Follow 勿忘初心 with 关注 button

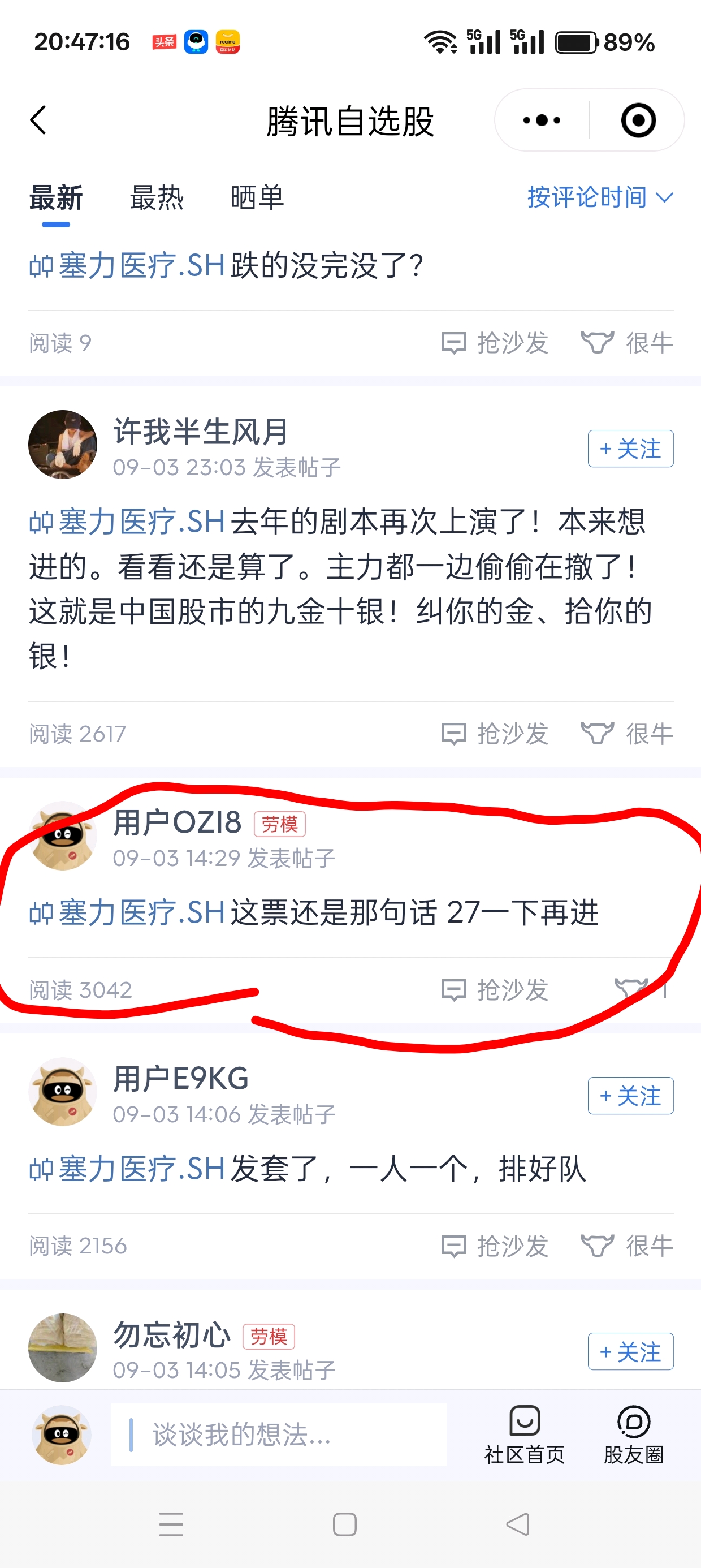pyautogui.click(x=630, y=1351)
